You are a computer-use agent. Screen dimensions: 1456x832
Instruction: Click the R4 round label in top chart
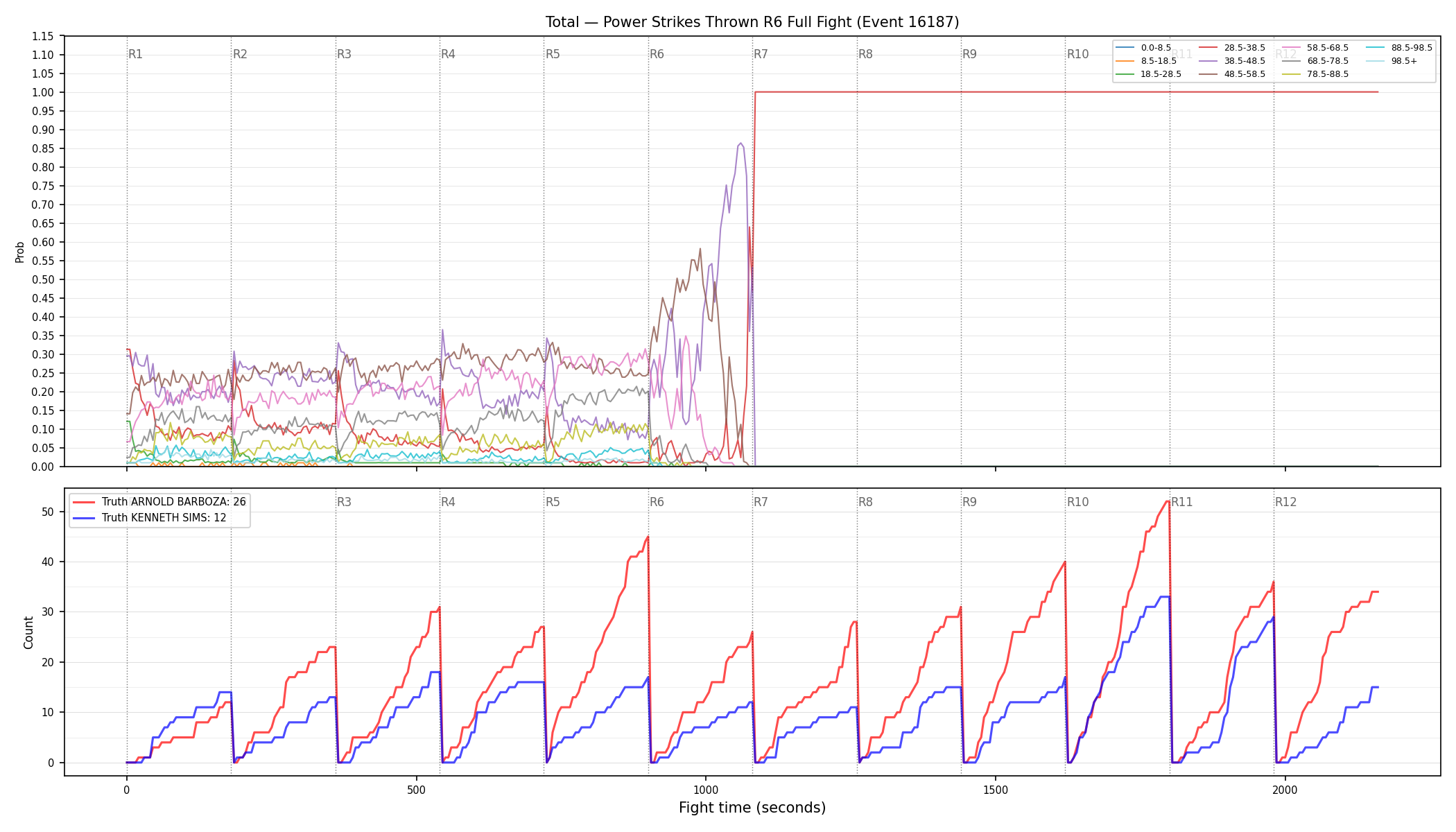tap(448, 54)
